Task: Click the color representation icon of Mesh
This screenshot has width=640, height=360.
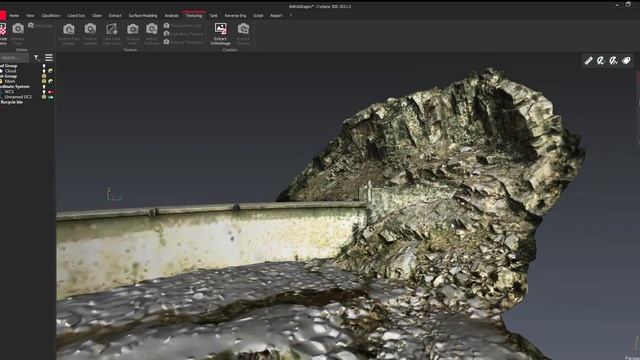Action: tap(51, 81)
